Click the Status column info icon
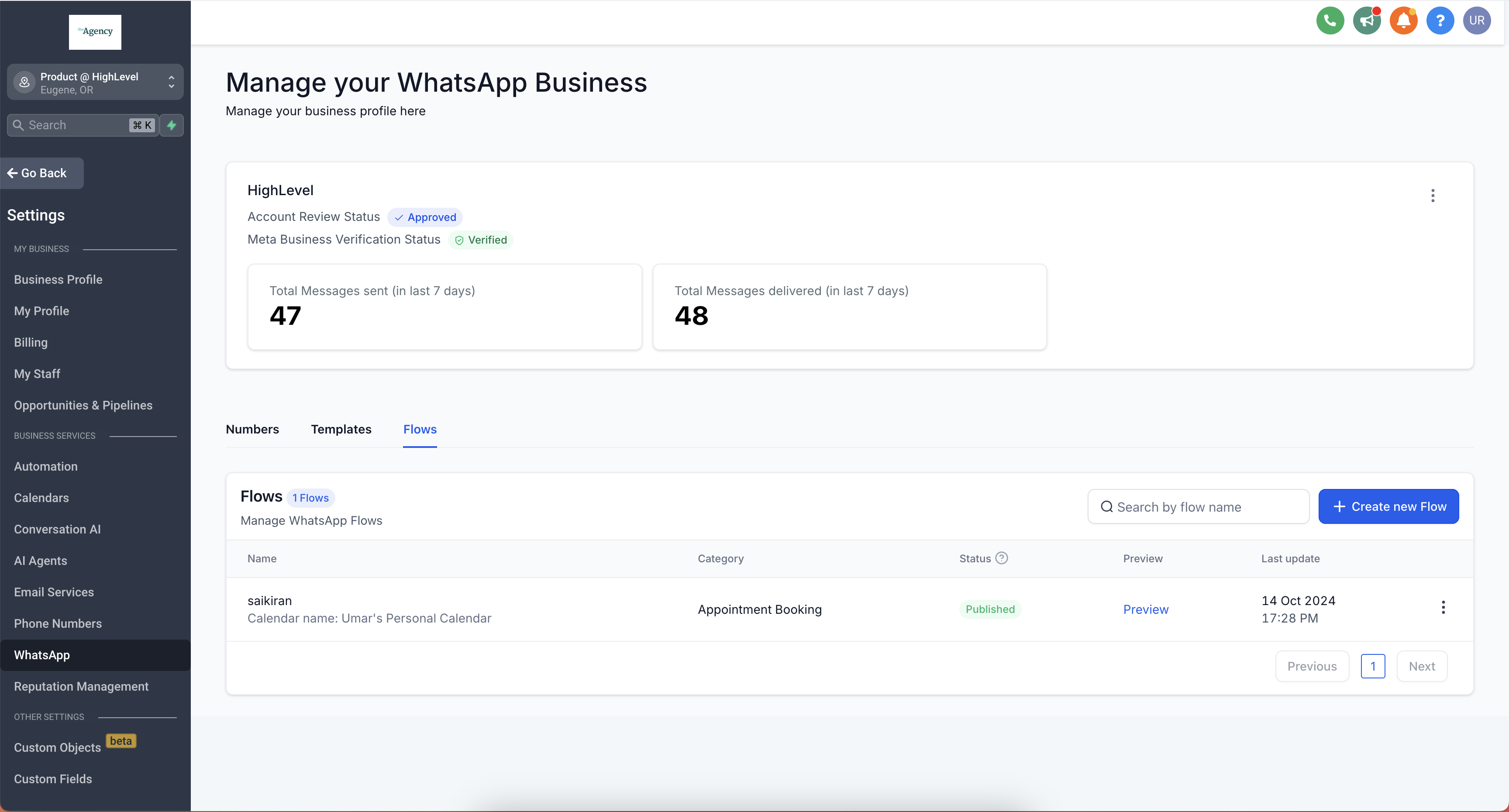The width and height of the screenshot is (1509, 812). (x=1002, y=558)
